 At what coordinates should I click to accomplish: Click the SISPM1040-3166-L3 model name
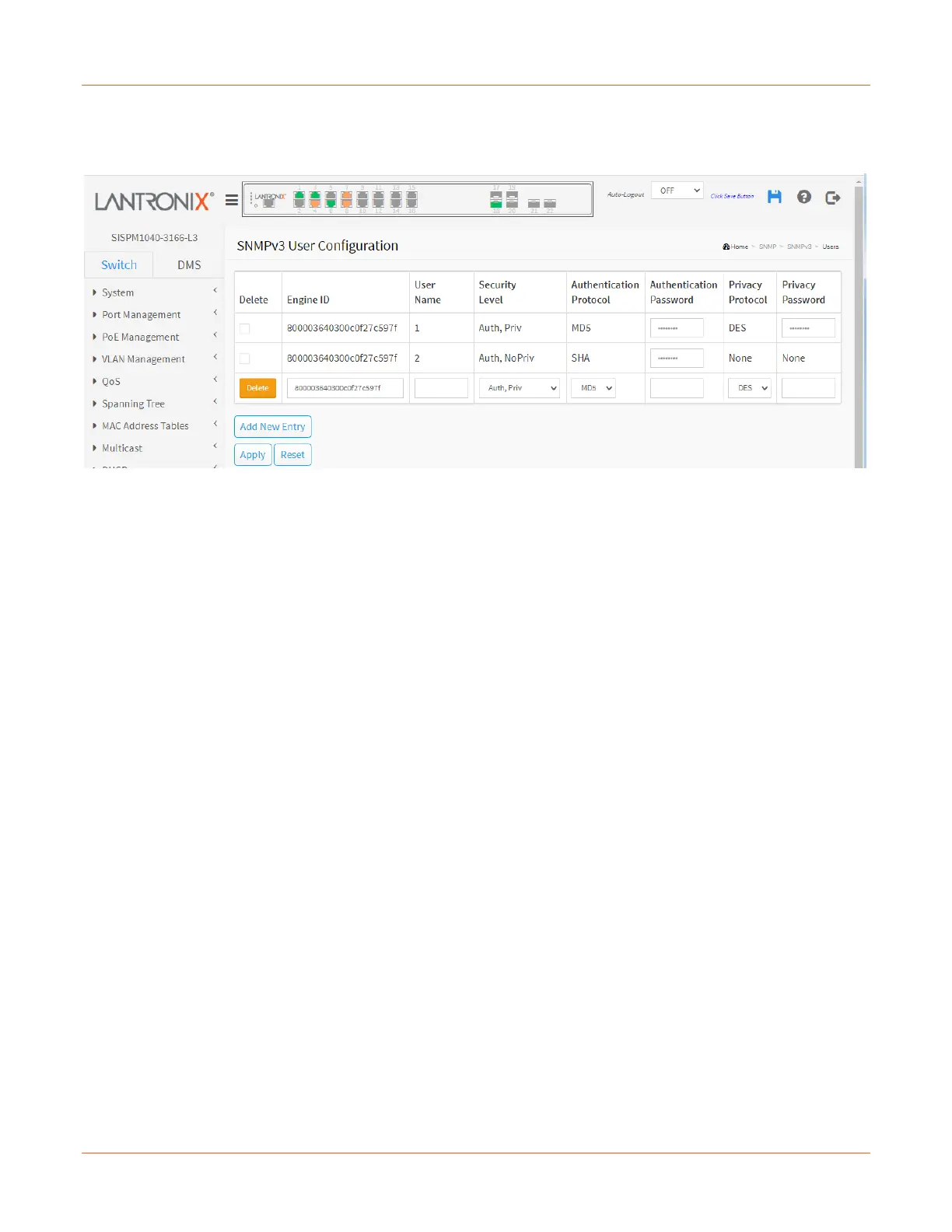pos(154,238)
